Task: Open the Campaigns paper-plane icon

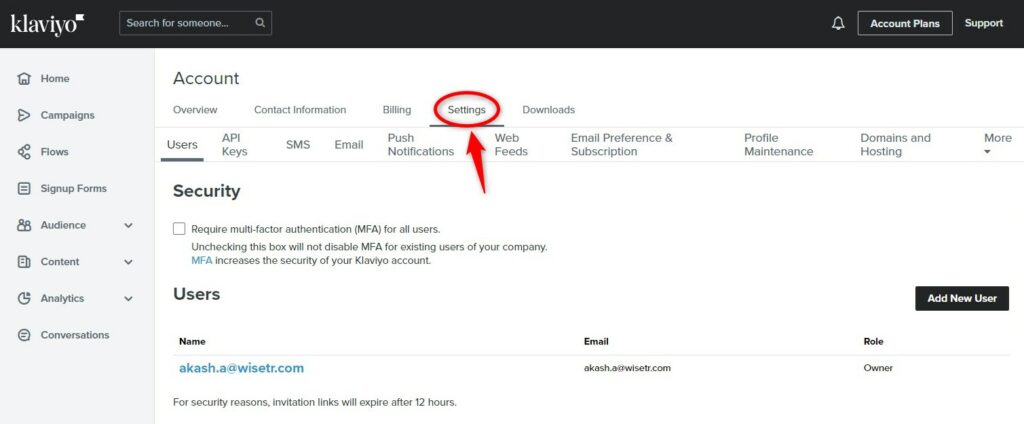Action: [24, 115]
